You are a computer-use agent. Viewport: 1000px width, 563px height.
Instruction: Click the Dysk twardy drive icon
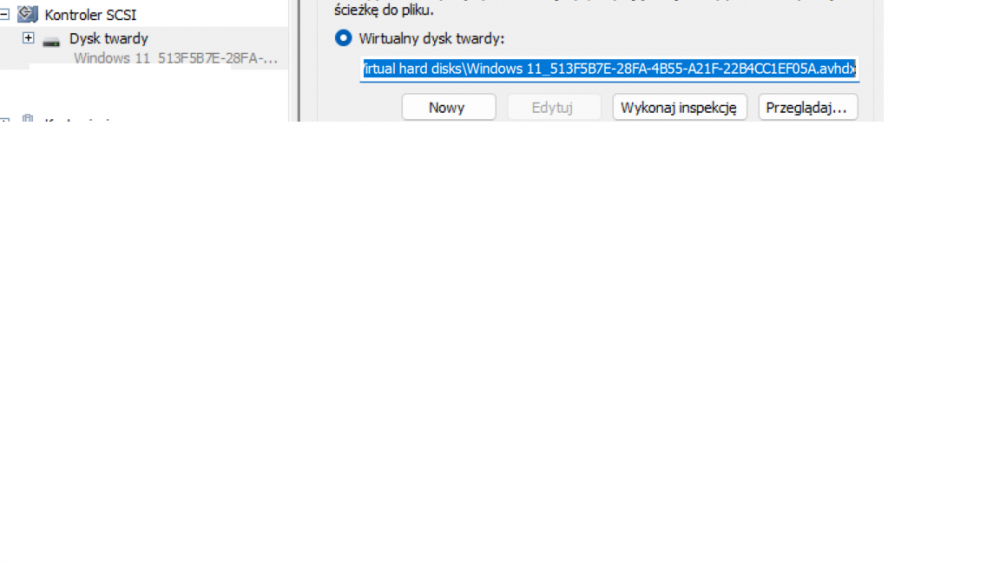[51, 40]
